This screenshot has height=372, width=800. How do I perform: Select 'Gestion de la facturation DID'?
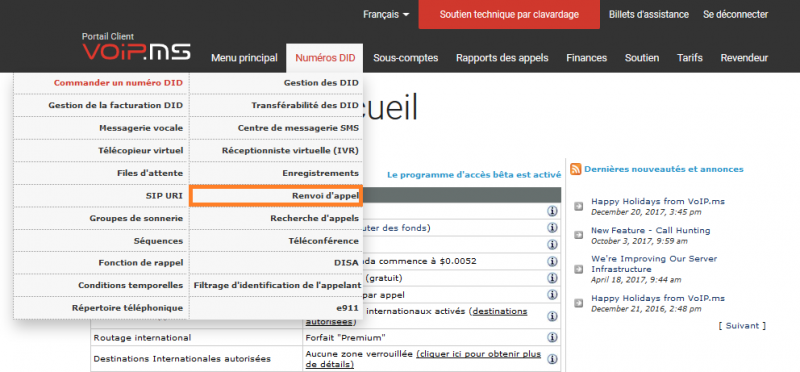pyautogui.click(x=102, y=106)
